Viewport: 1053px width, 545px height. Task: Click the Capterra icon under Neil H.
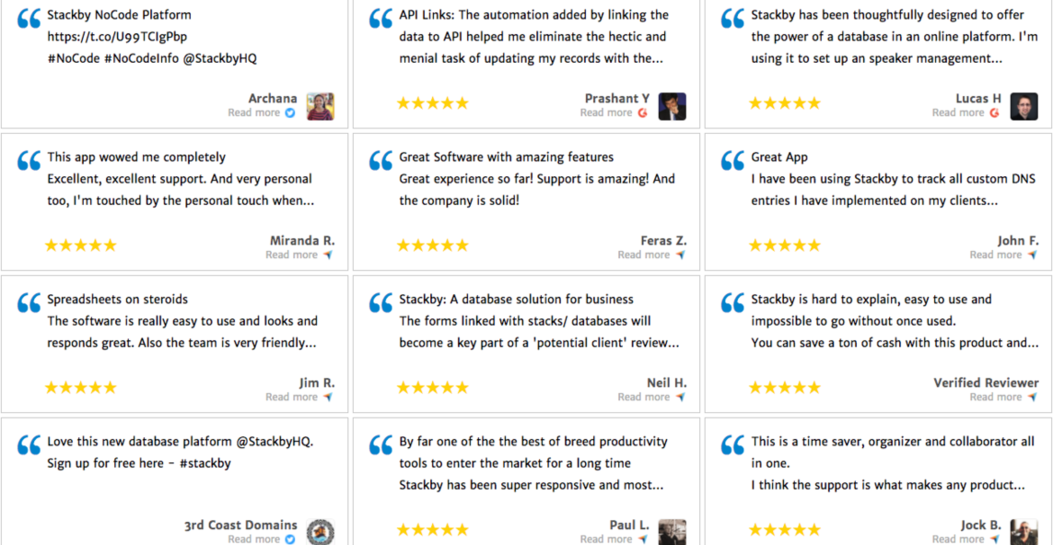point(680,397)
